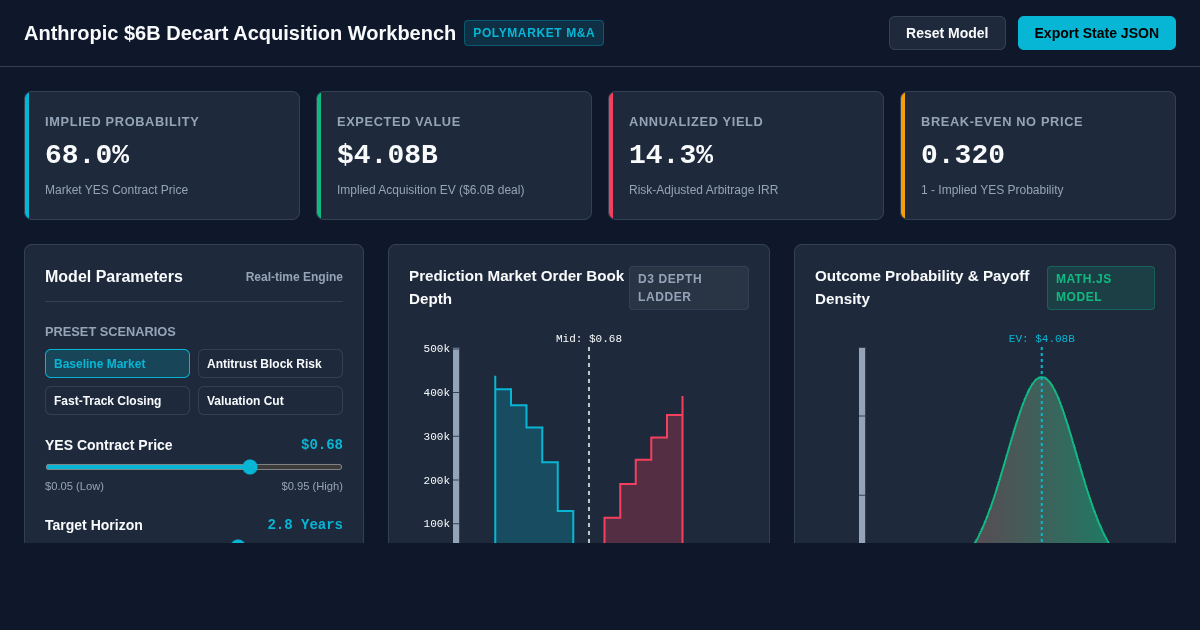
Task: Click the Real-time Engine label
Action: coord(294,277)
